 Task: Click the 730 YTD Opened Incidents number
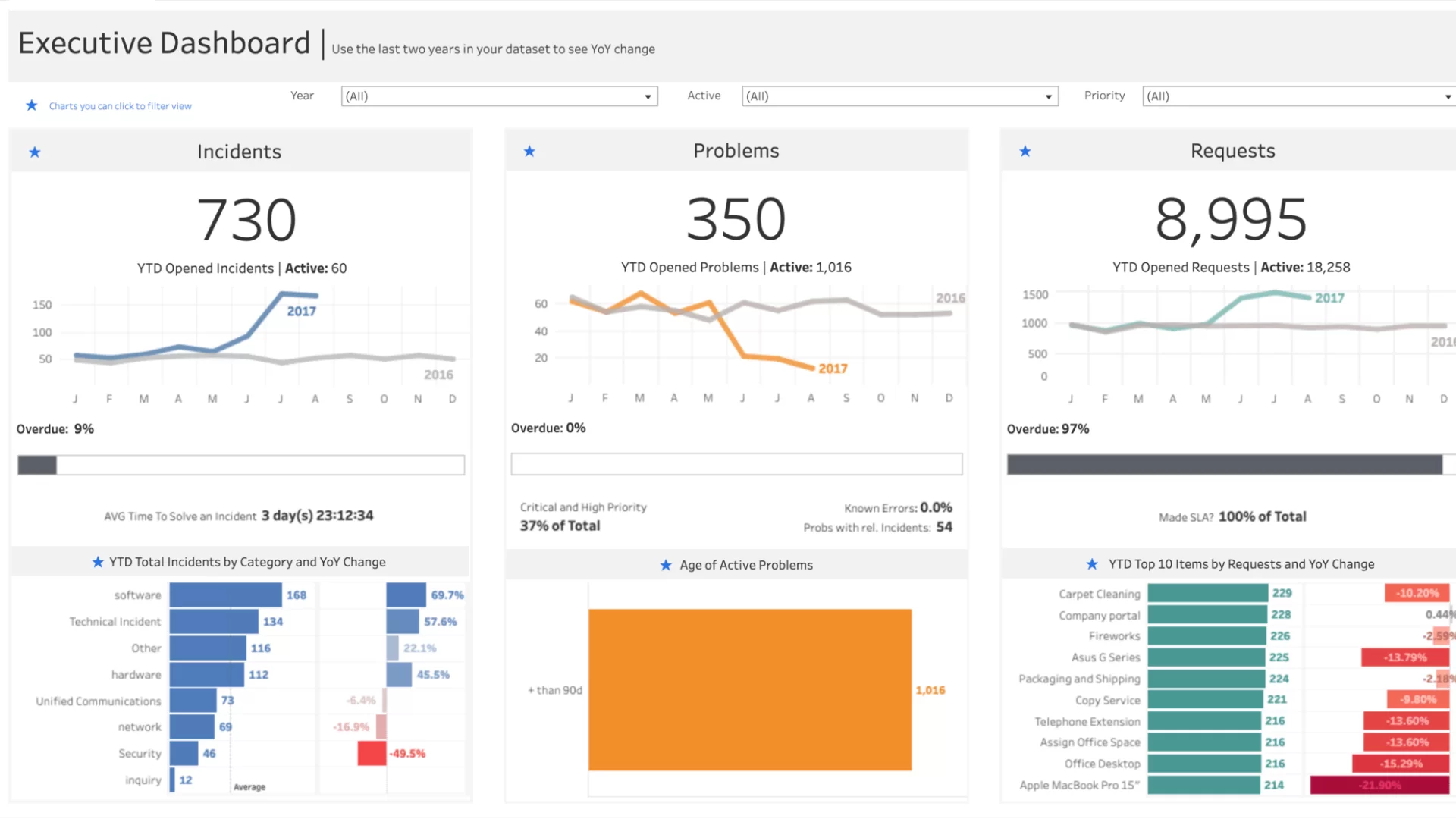coord(246,220)
